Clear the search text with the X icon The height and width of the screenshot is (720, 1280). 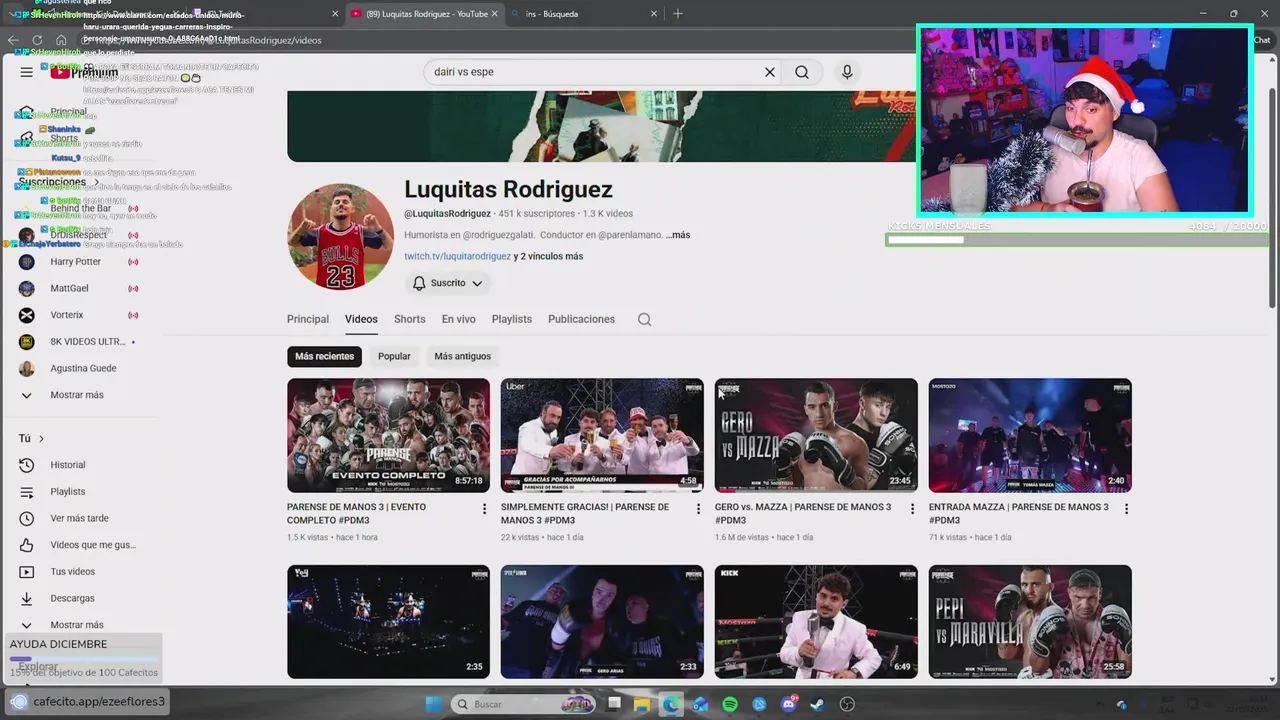click(770, 72)
